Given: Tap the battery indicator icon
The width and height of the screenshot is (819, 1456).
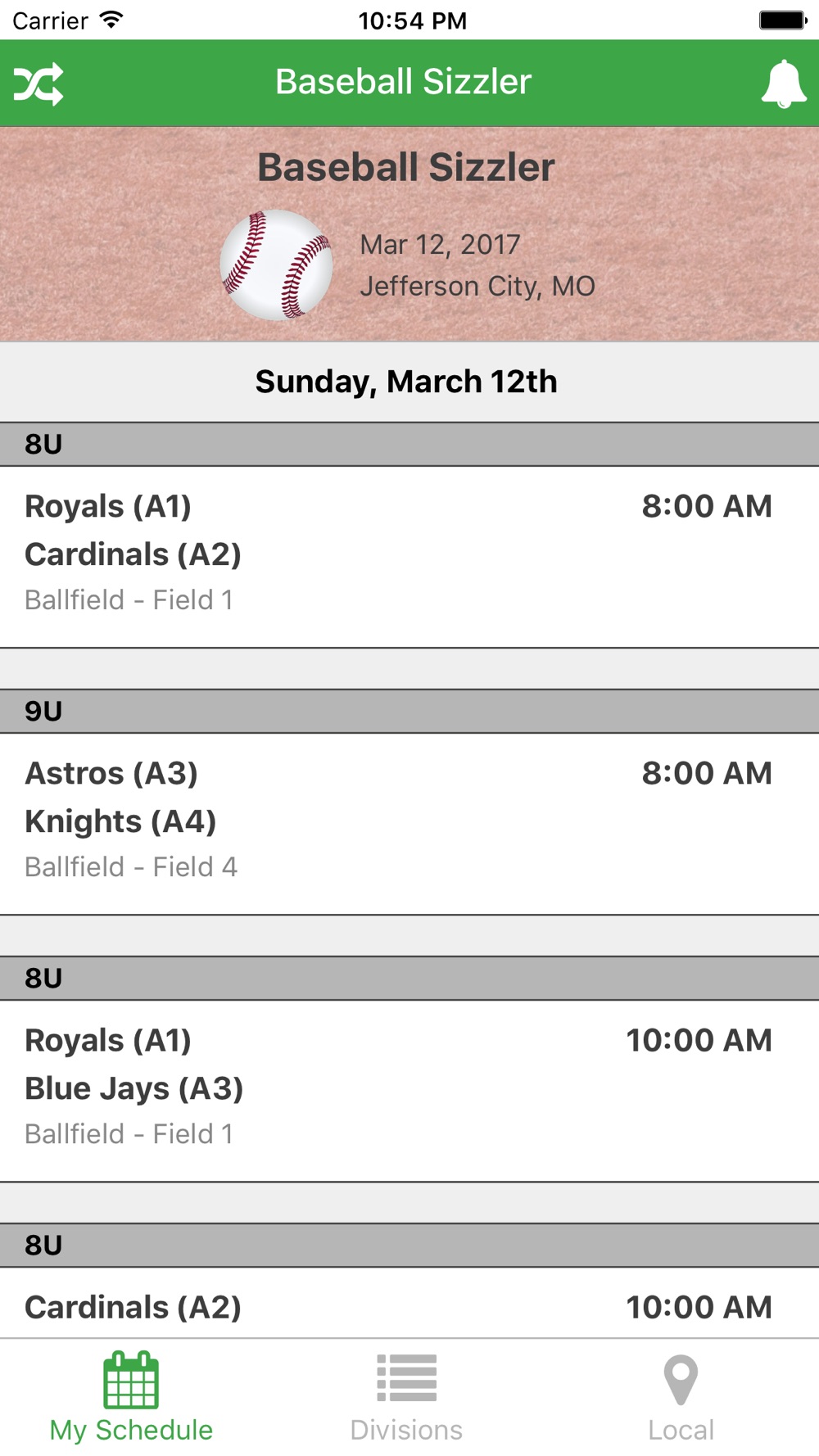Looking at the screenshot, I should click(x=782, y=20).
